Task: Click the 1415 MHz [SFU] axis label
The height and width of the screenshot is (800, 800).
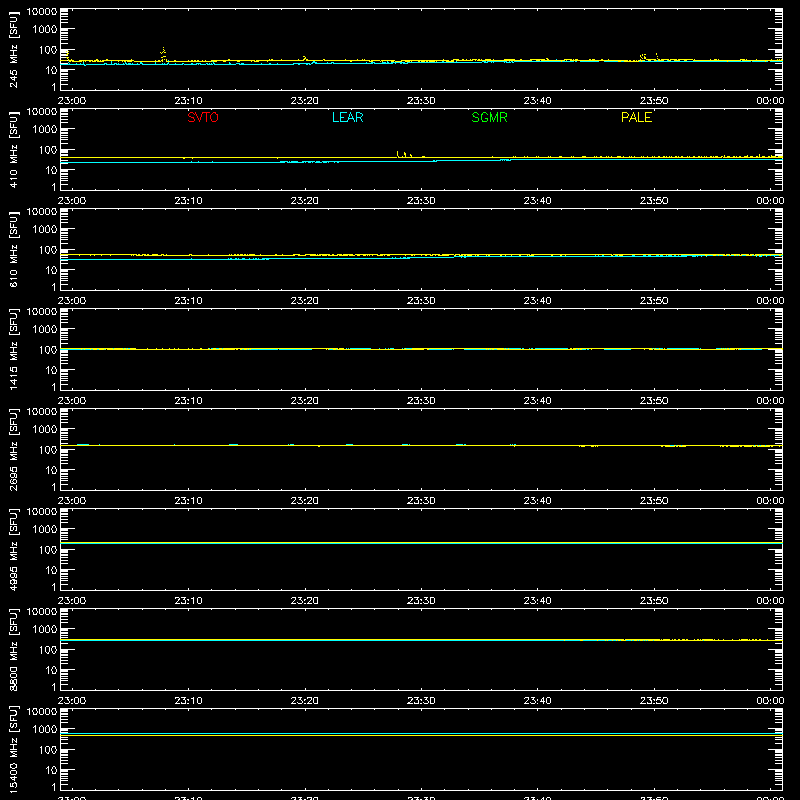Action: pyautogui.click(x=13, y=349)
